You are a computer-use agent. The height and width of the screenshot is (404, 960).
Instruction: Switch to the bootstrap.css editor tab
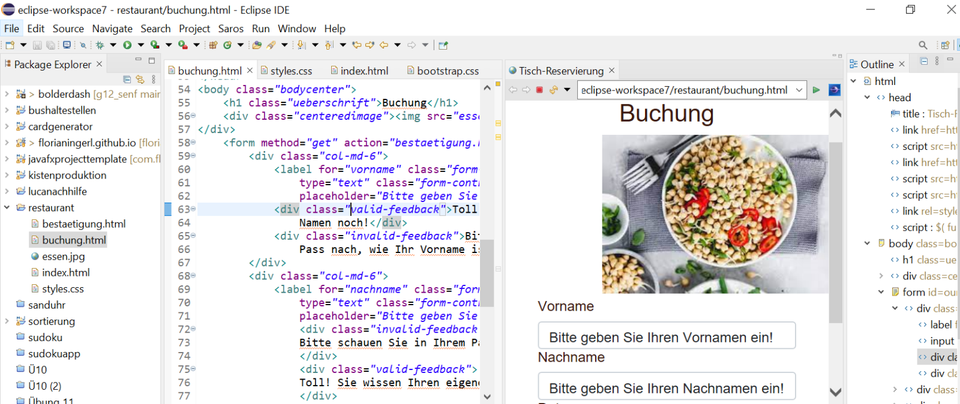pos(442,70)
